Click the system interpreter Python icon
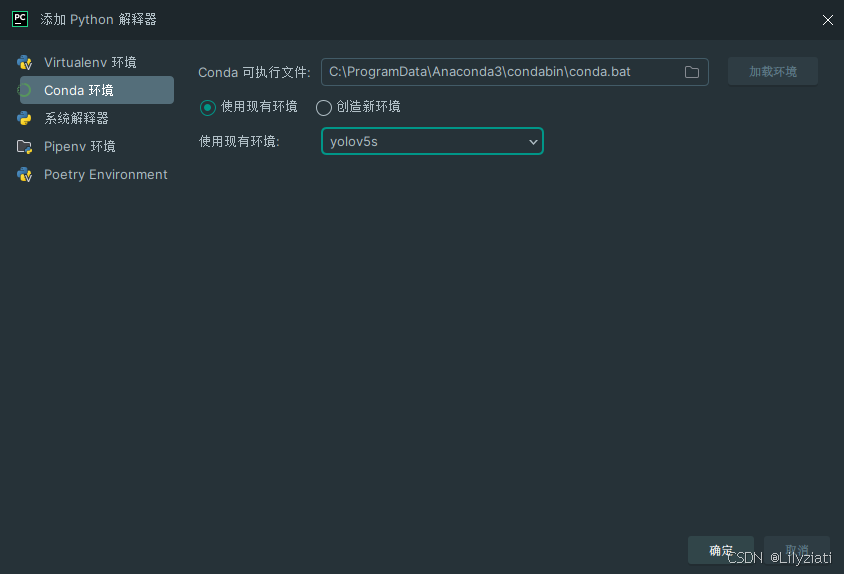This screenshot has width=844, height=574. [24, 118]
